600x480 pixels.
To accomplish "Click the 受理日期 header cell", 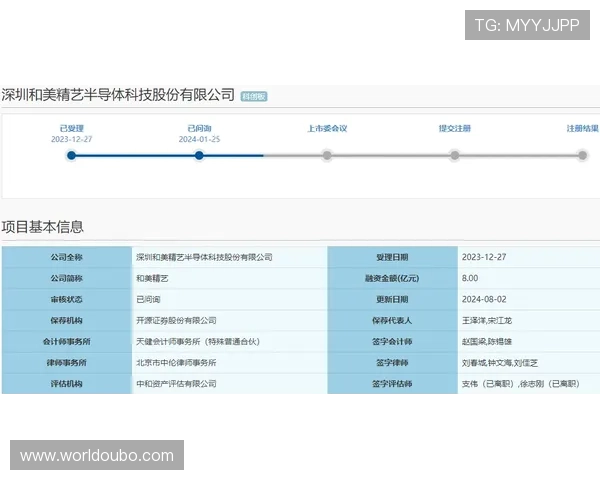I will tap(392, 257).
